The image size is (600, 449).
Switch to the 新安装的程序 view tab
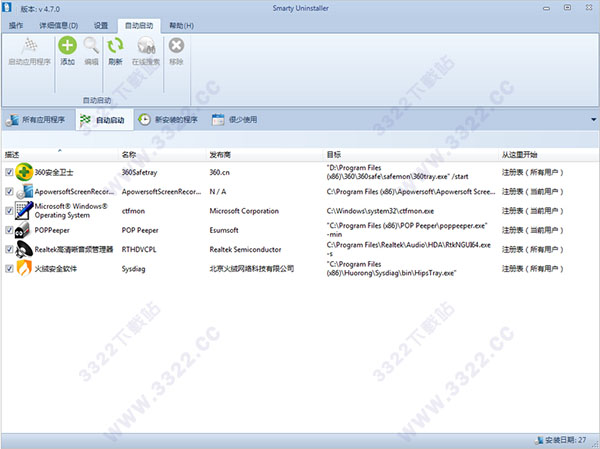pos(168,120)
